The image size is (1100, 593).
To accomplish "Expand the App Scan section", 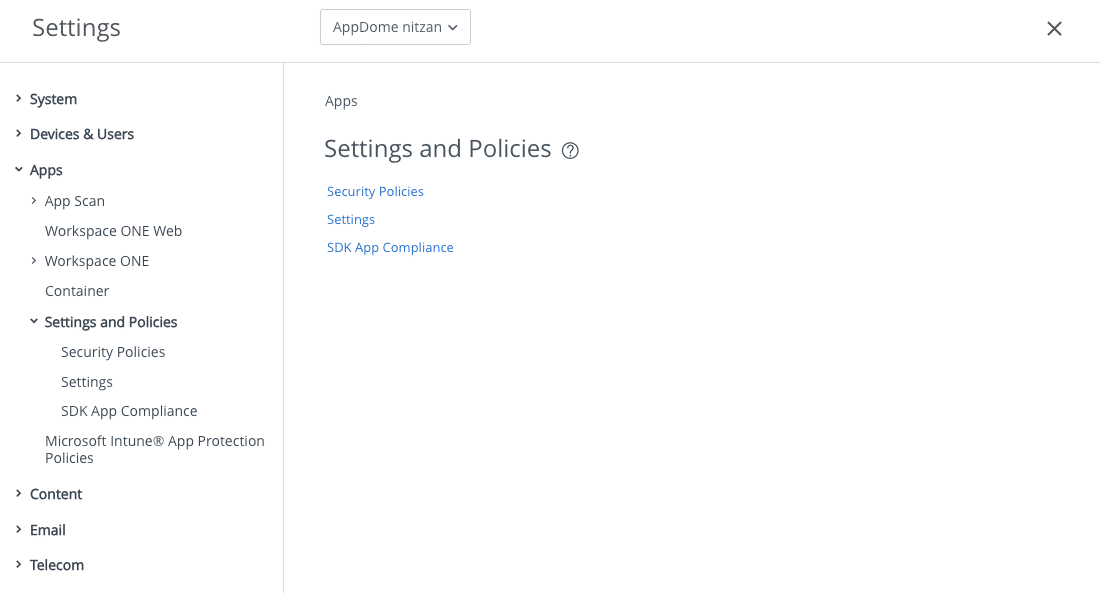I will [x=74, y=200].
